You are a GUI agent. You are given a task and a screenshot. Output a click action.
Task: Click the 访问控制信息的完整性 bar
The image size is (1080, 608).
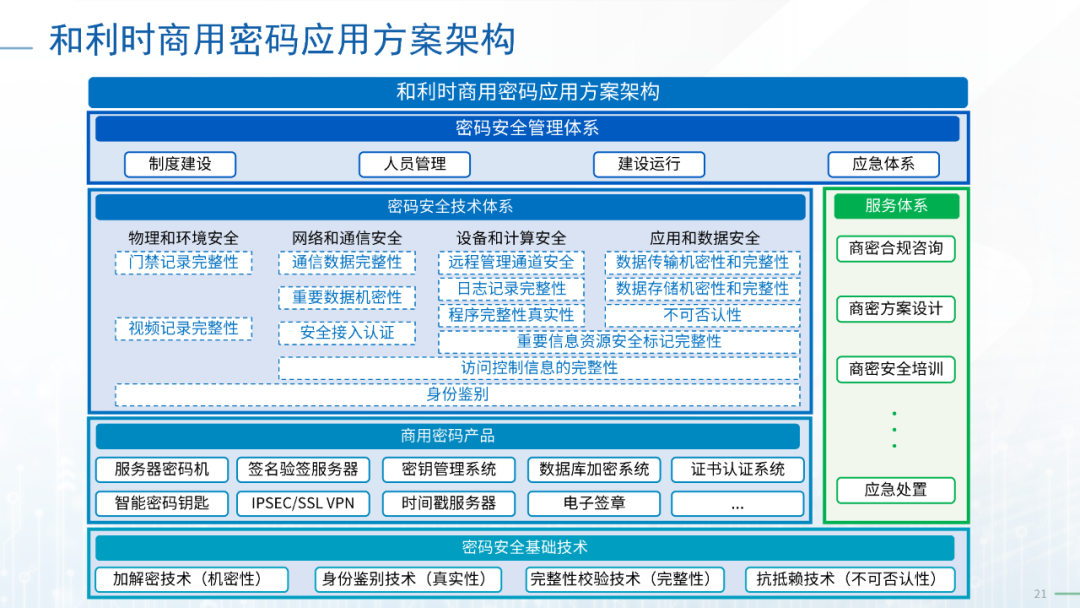pyautogui.click(x=539, y=368)
